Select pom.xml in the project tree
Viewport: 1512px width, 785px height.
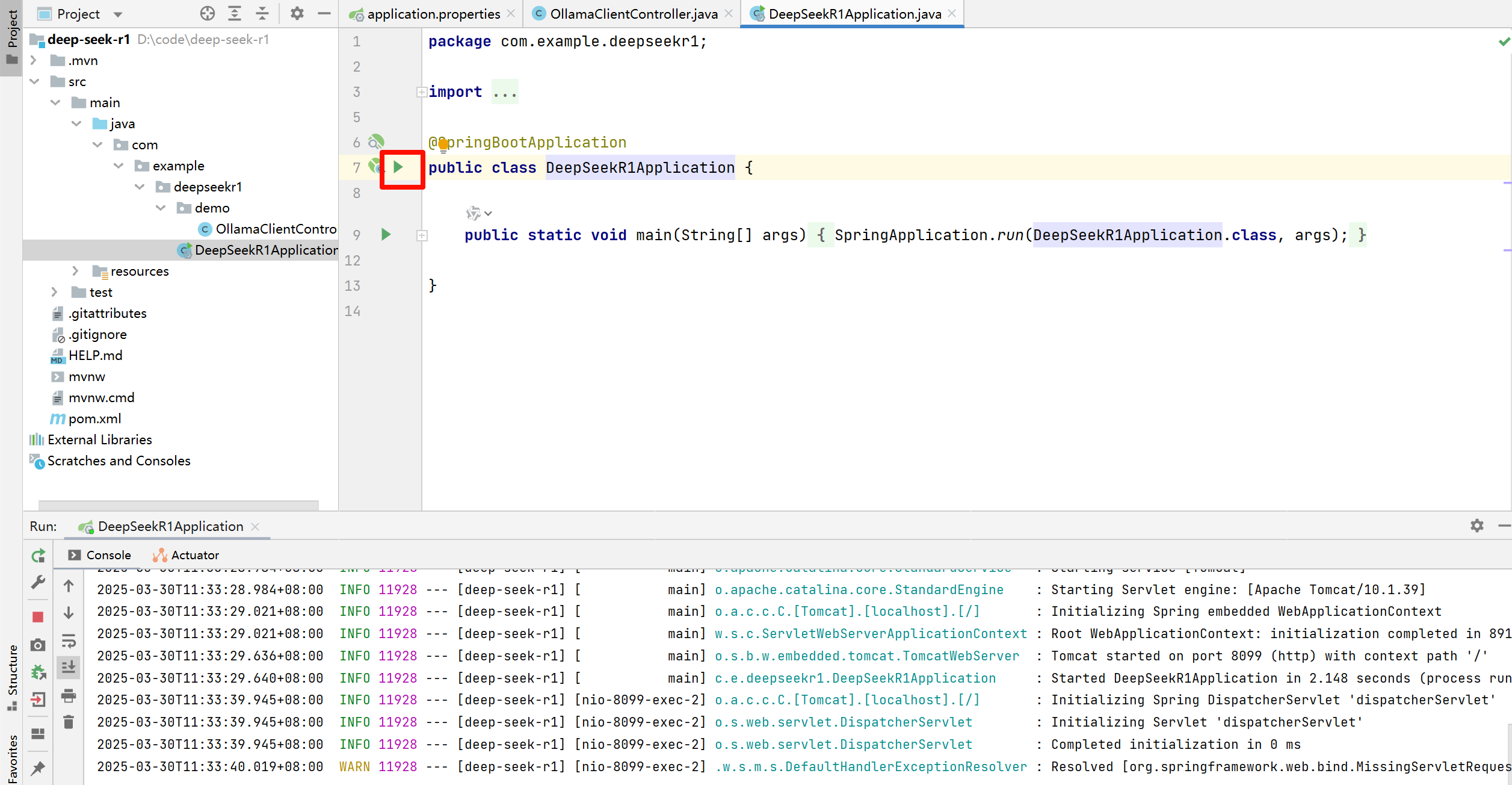[x=94, y=418]
